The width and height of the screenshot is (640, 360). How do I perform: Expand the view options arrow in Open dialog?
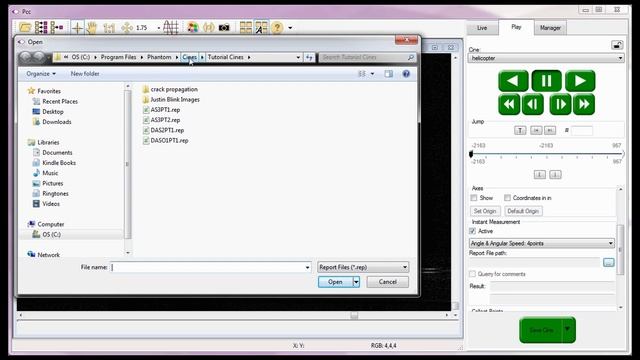[x=372, y=74]
